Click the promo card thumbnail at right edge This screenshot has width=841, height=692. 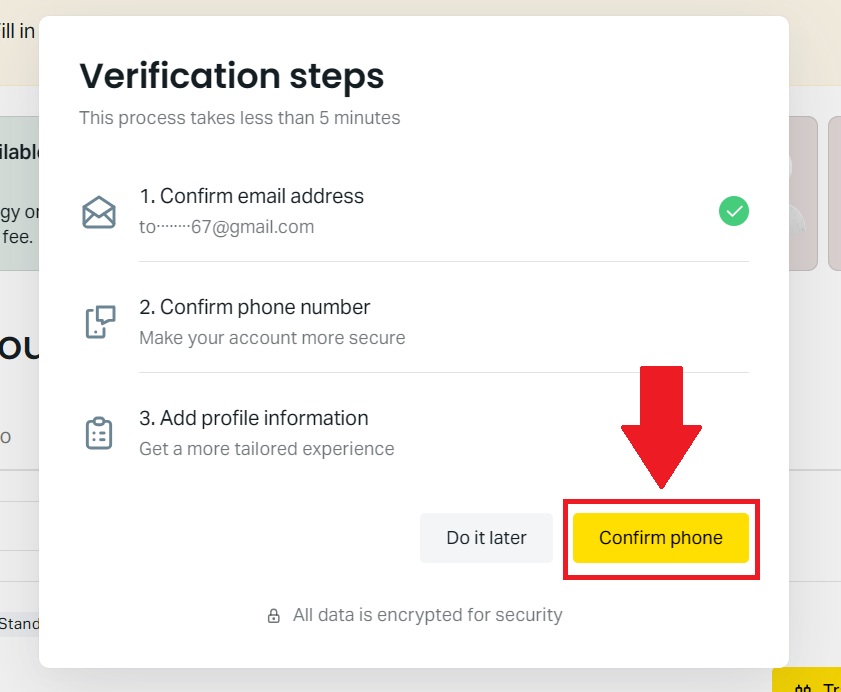pos(805,193)
